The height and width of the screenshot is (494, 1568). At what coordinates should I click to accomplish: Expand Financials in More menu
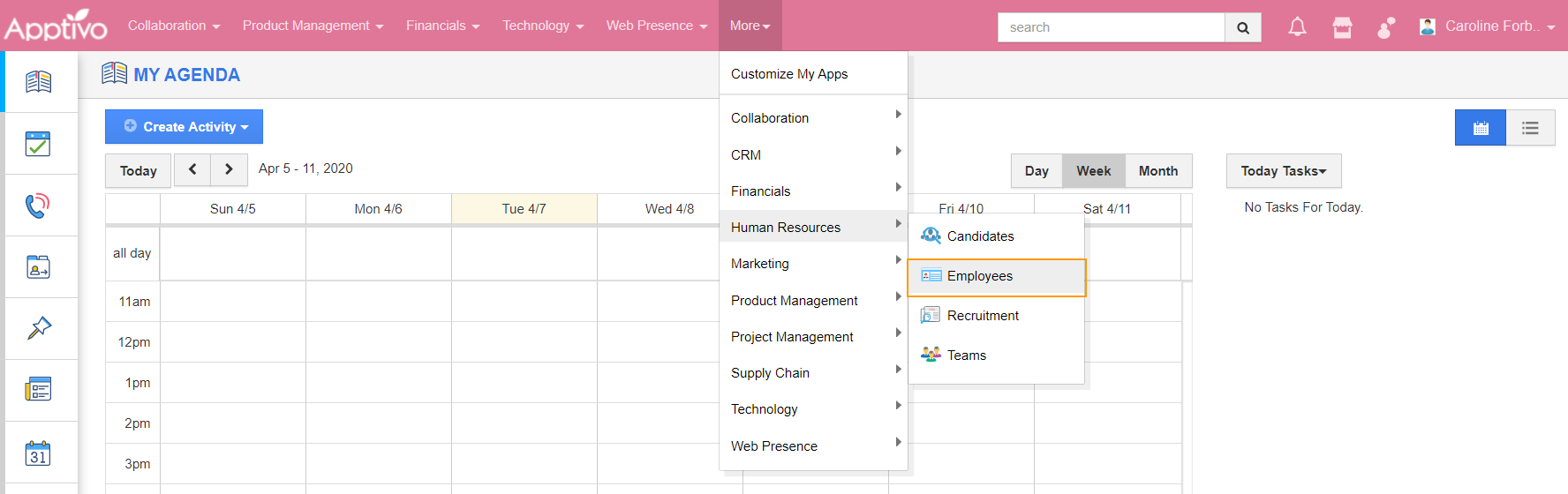click(x=813, y=191)
